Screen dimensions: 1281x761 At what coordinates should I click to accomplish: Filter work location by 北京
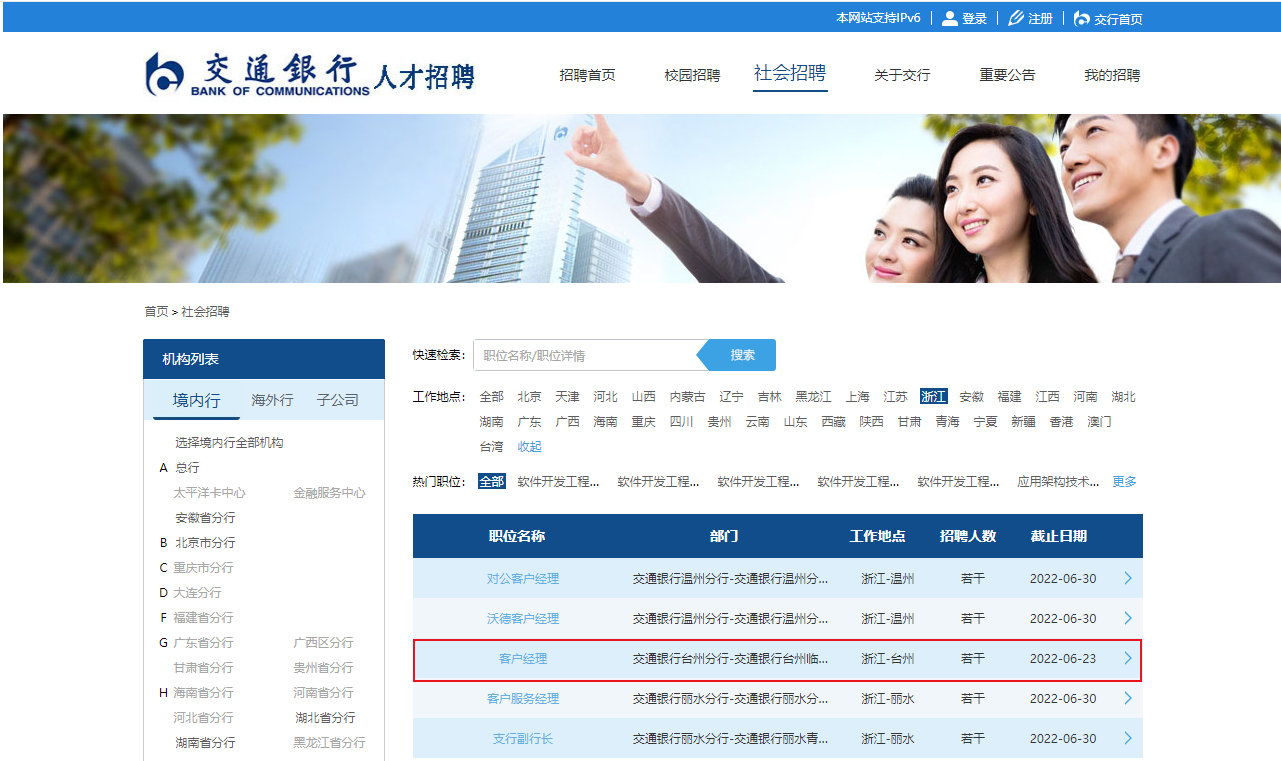pos(529,397)
